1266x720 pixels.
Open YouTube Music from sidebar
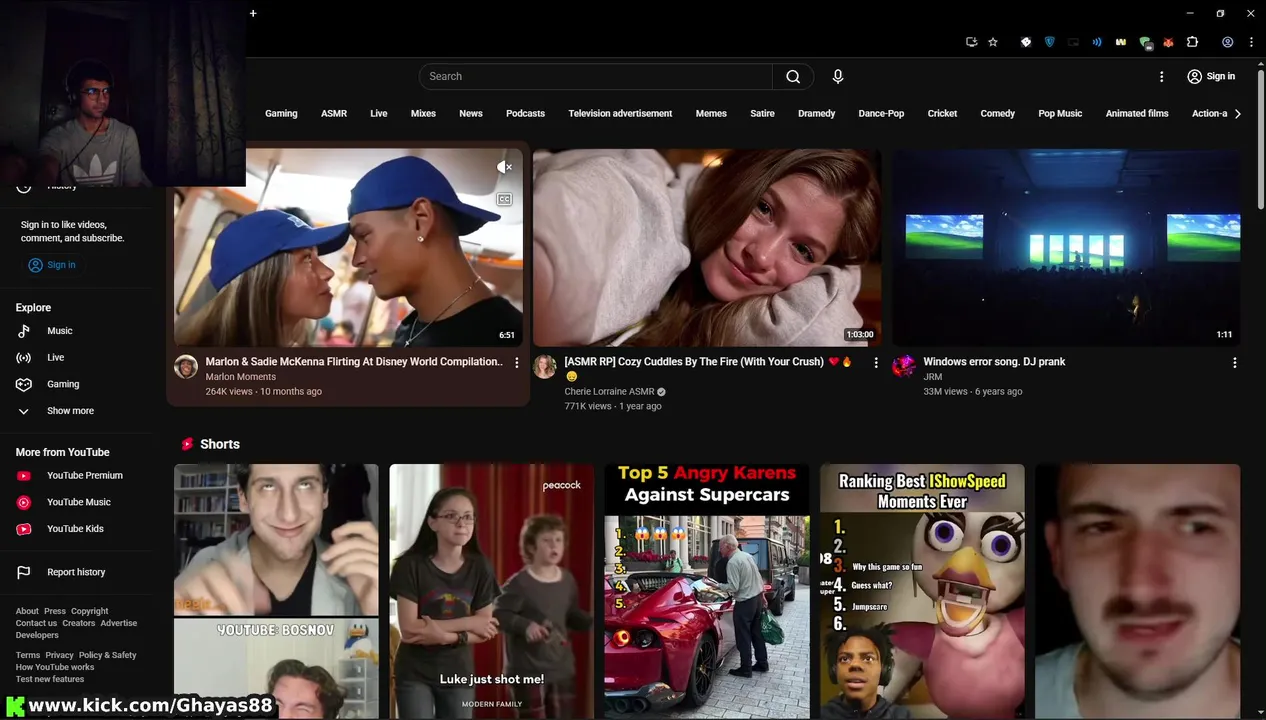[x=80, y=502]
